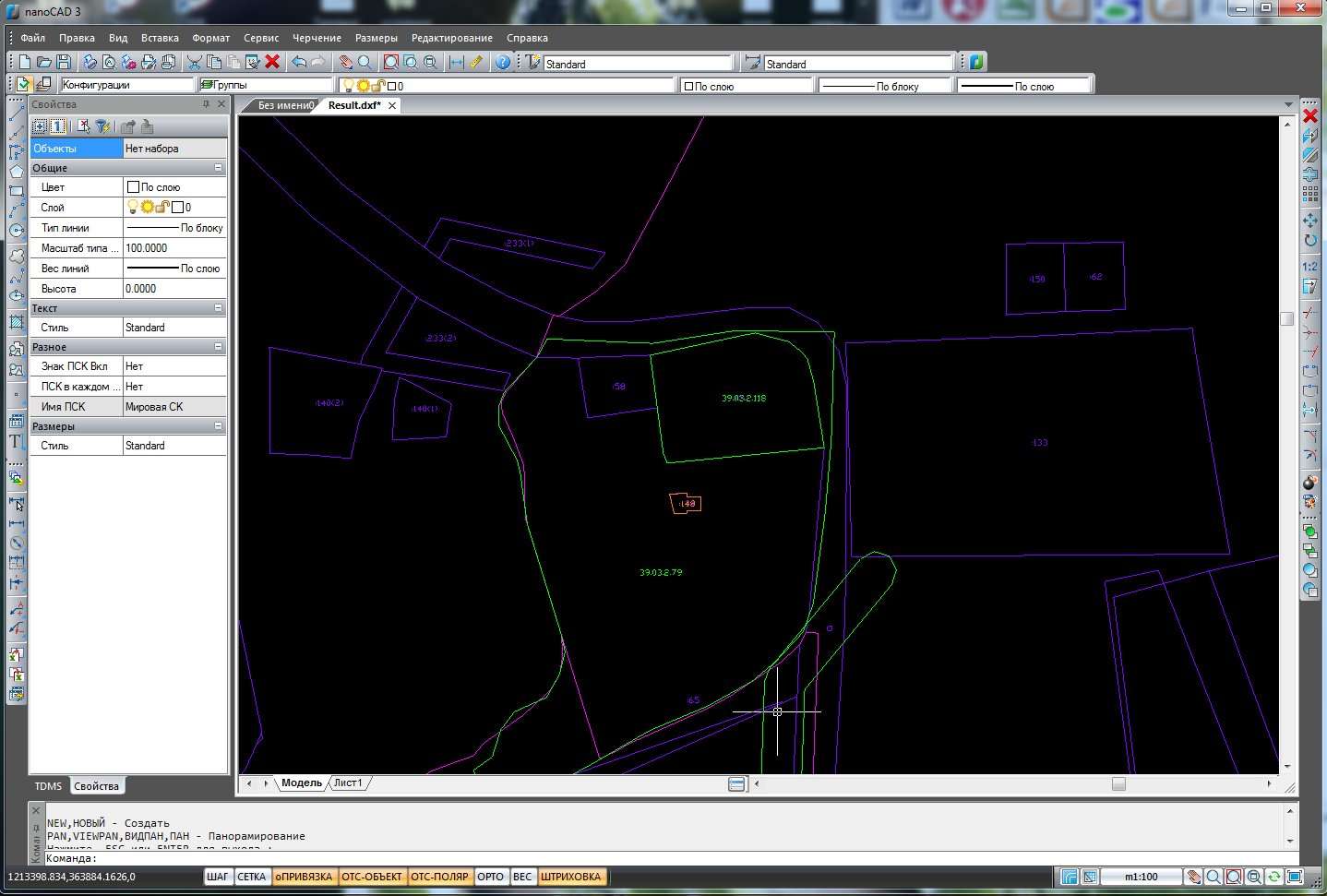This screenshot has width=1327, height=896.
Task: Open the Черчение menu
Action: coord(317,38)
